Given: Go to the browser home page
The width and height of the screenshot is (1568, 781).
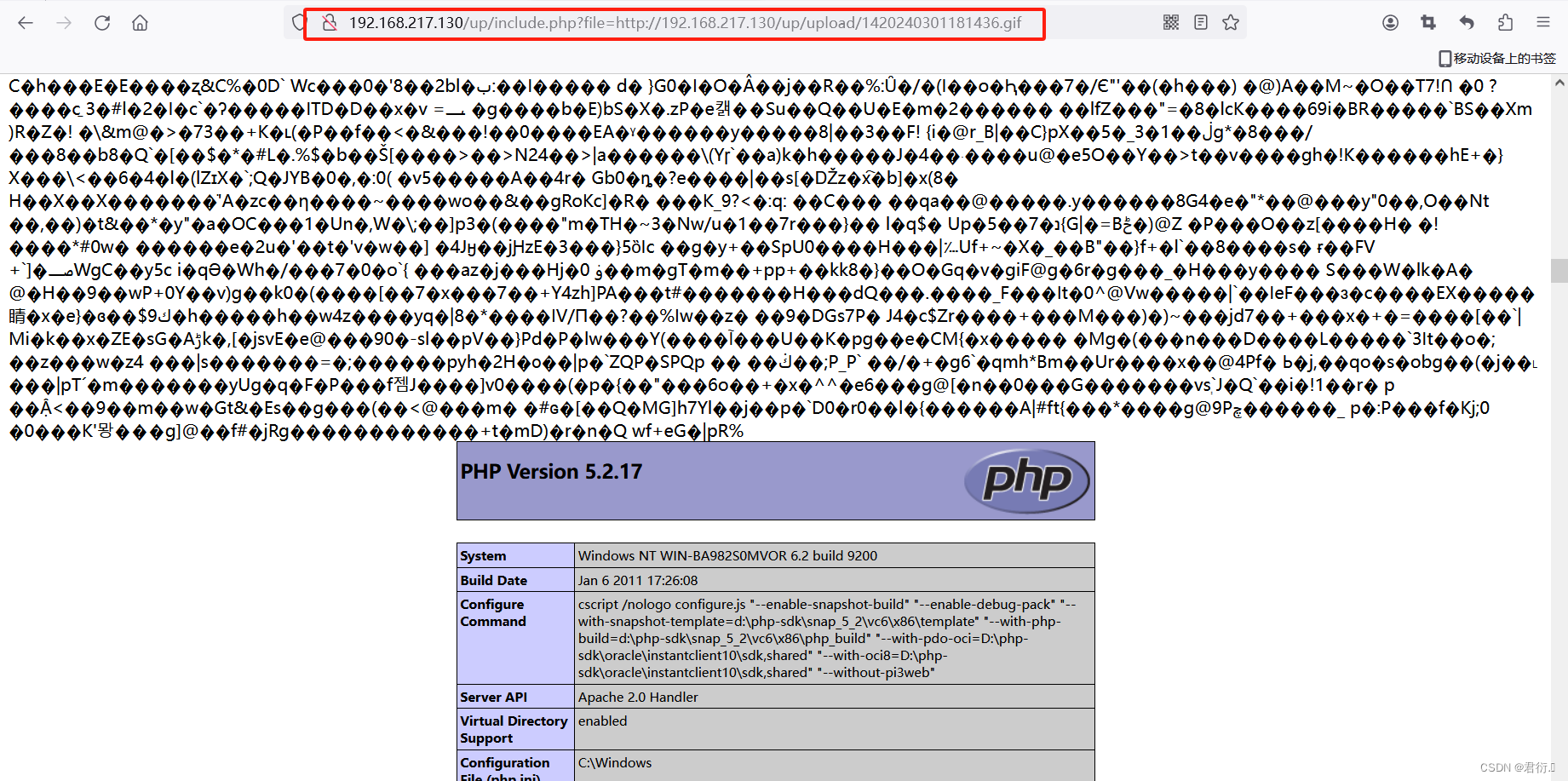Looking at the screenshot, I should (x=141, y=23).
